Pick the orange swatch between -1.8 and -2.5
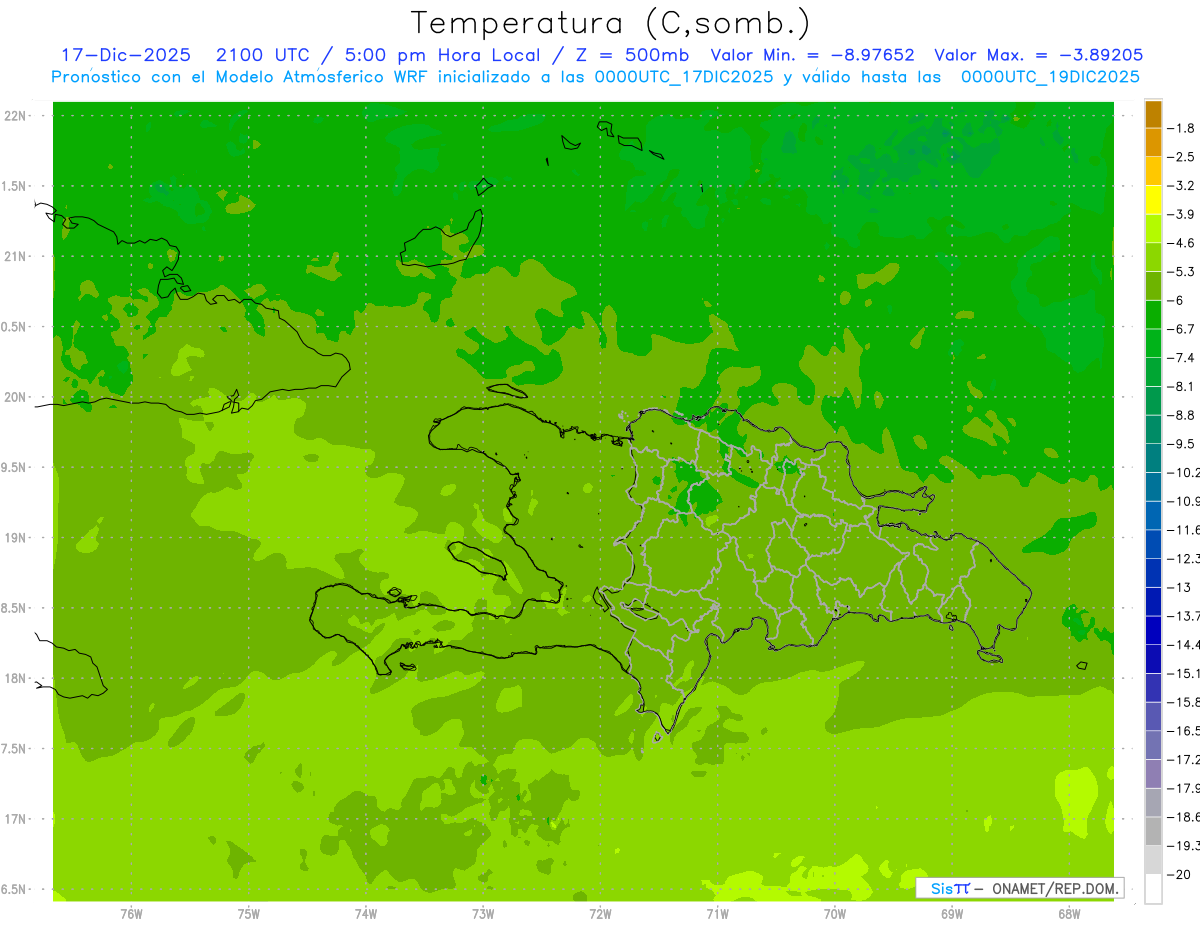This screenshot has height=927, width=1200. click(1153, 142)
